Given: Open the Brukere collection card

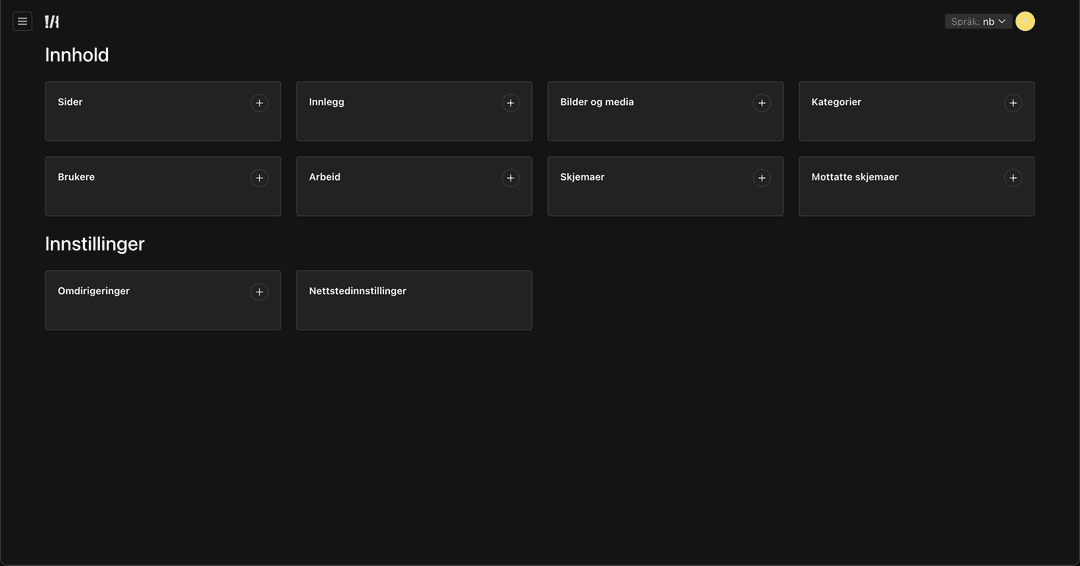Looking at the screenshot, I should 163,186.
